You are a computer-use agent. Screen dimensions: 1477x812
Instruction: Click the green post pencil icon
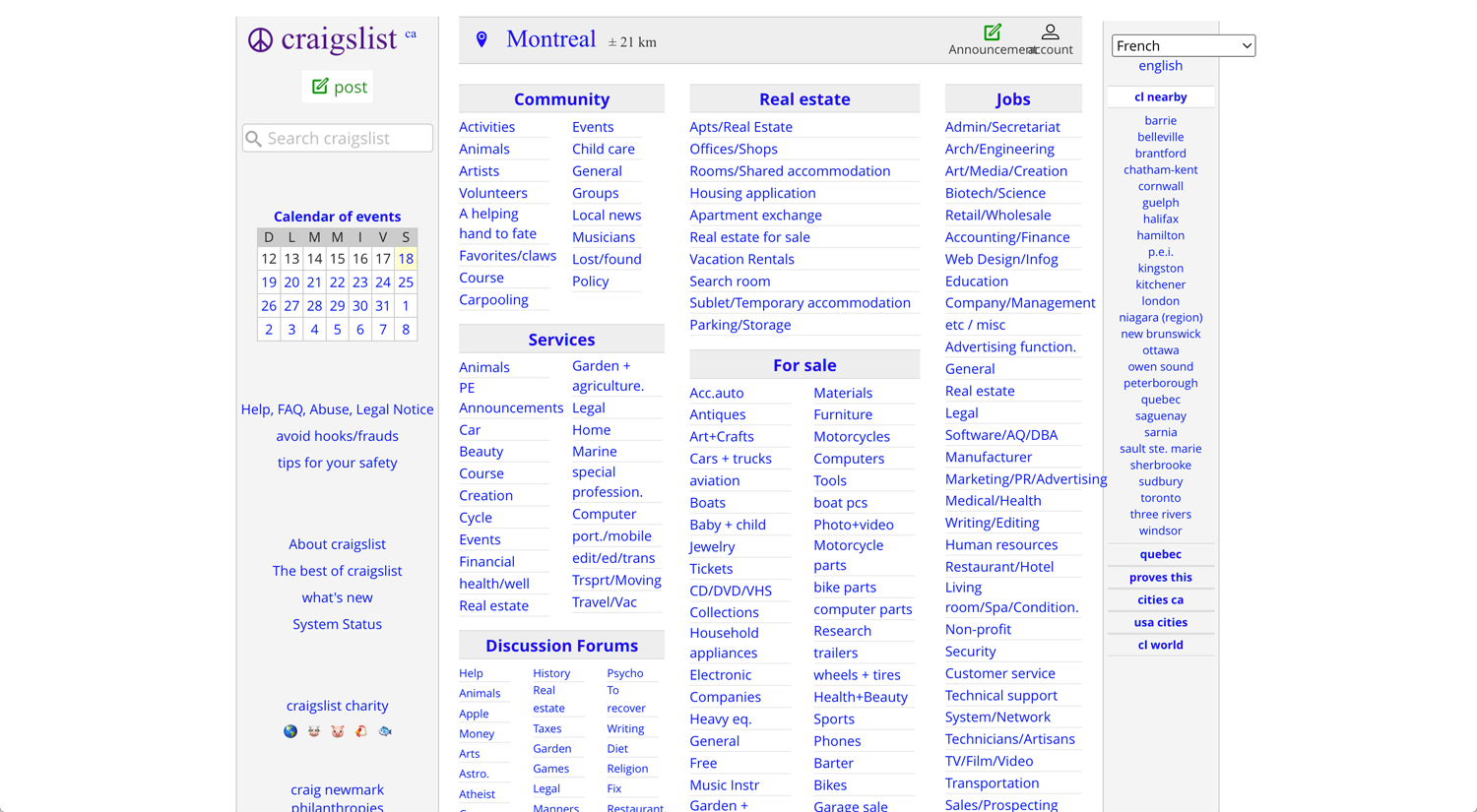tap(320, 87)
